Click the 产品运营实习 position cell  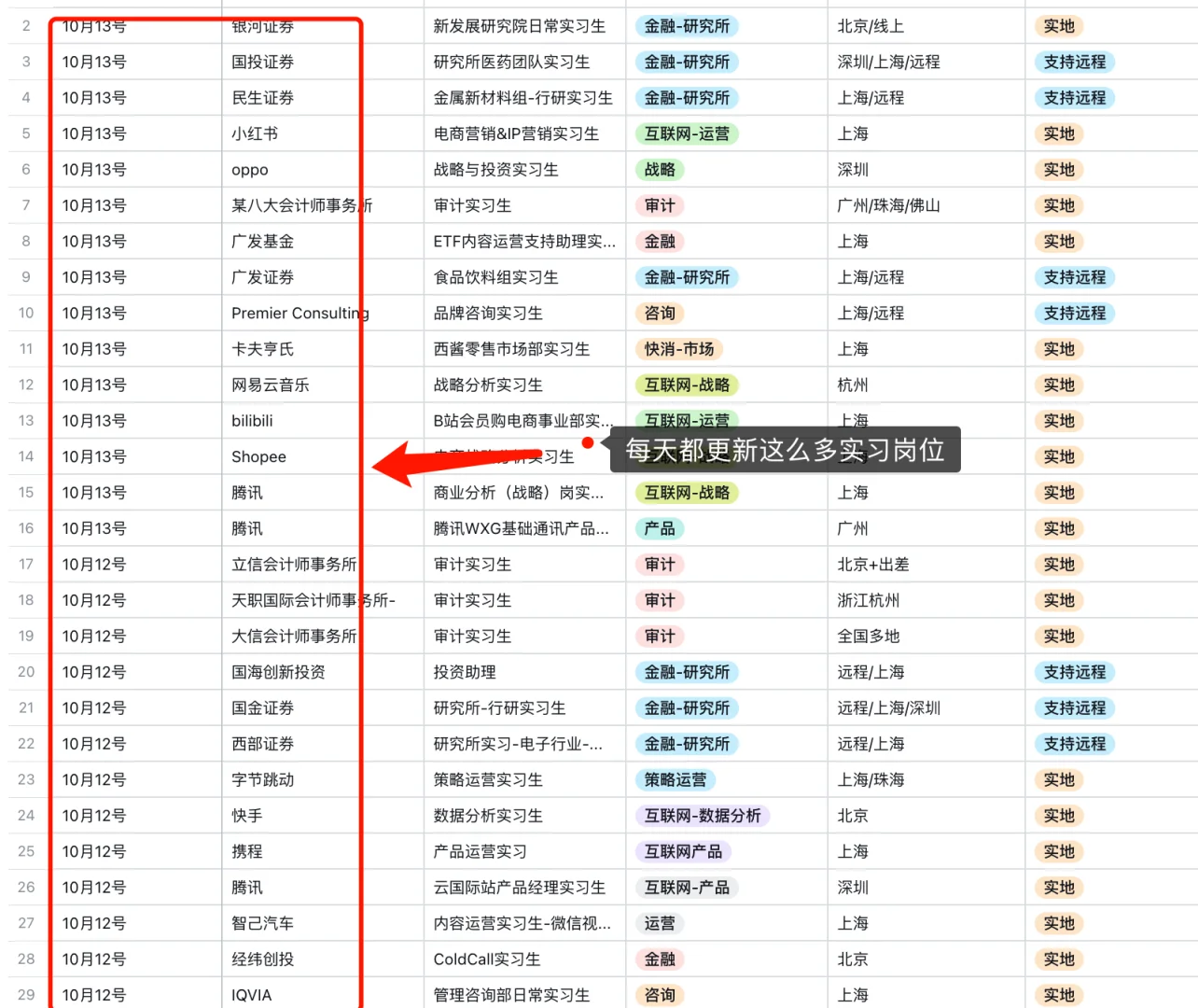coord(524,852)
